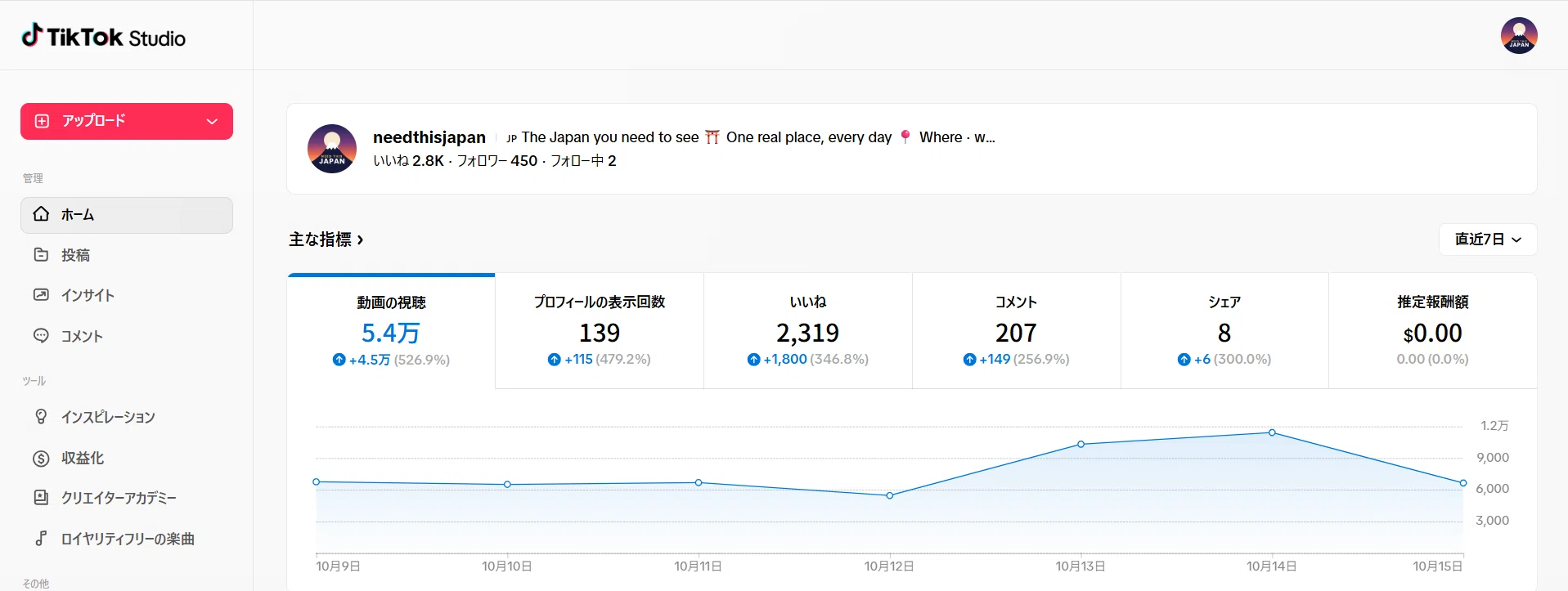
Task: Click the TikTok Studio logo
Action: pos(103,37)
